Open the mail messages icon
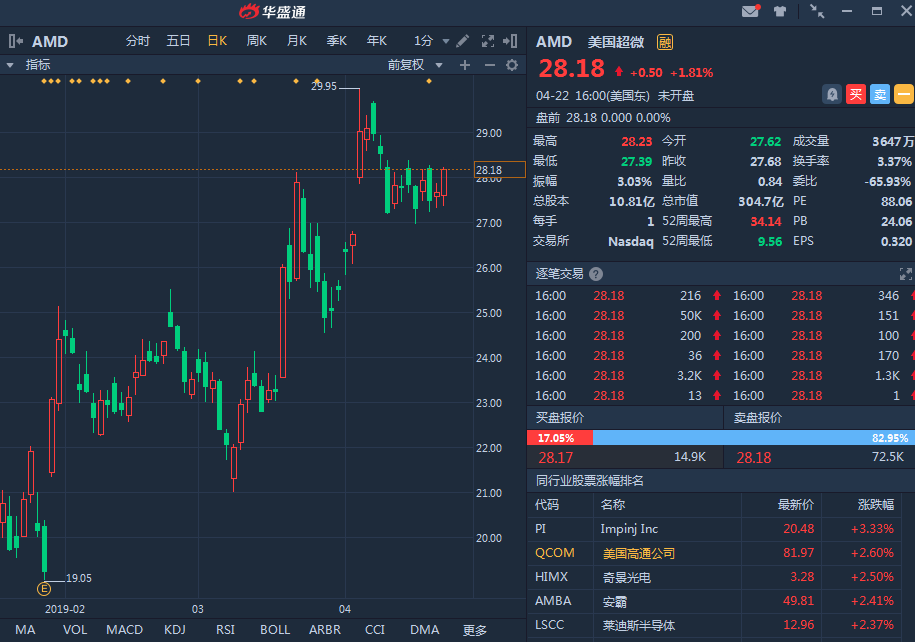The image size is (915, 642). point(750,12)
